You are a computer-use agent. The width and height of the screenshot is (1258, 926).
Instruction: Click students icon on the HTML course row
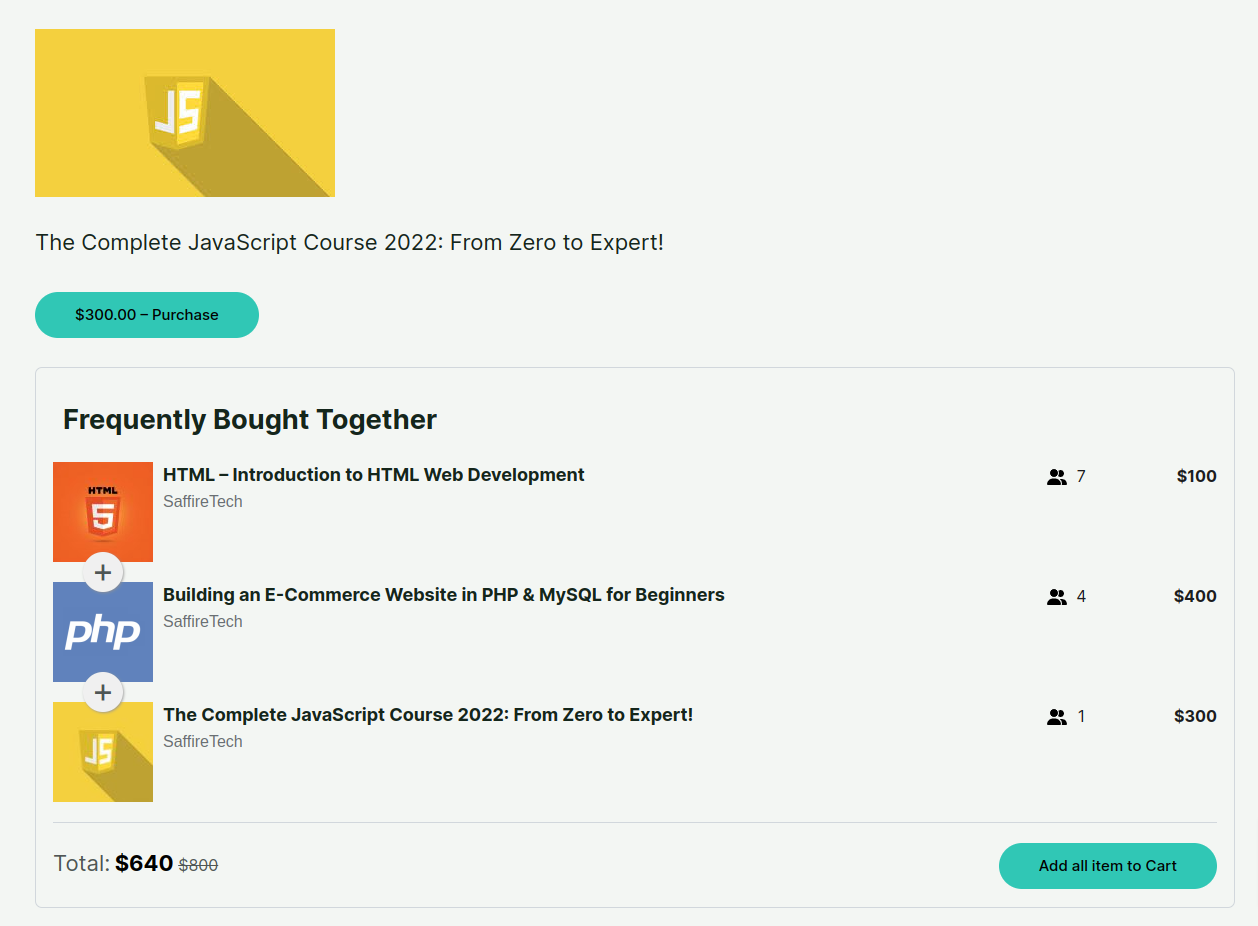[x=1057, y=477]
